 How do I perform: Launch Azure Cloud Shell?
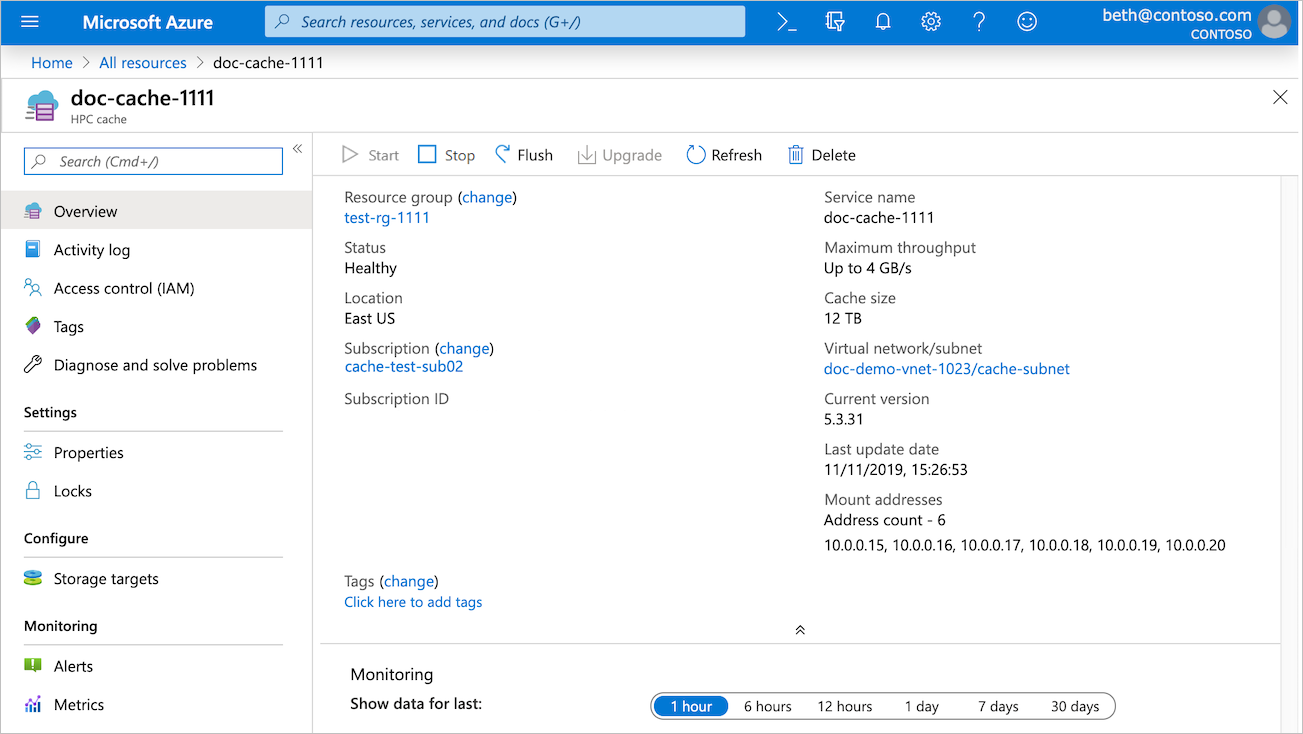(x=786, y=21)
